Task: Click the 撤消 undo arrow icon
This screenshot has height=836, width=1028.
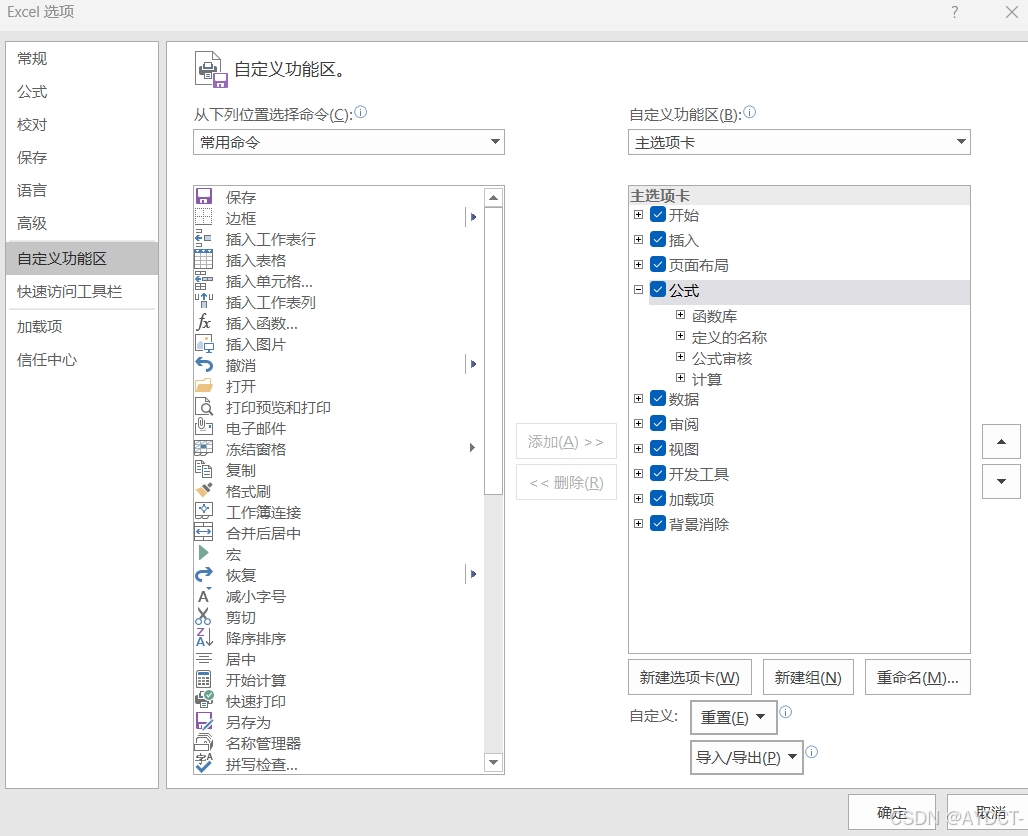Action: (x=204, y=364)
